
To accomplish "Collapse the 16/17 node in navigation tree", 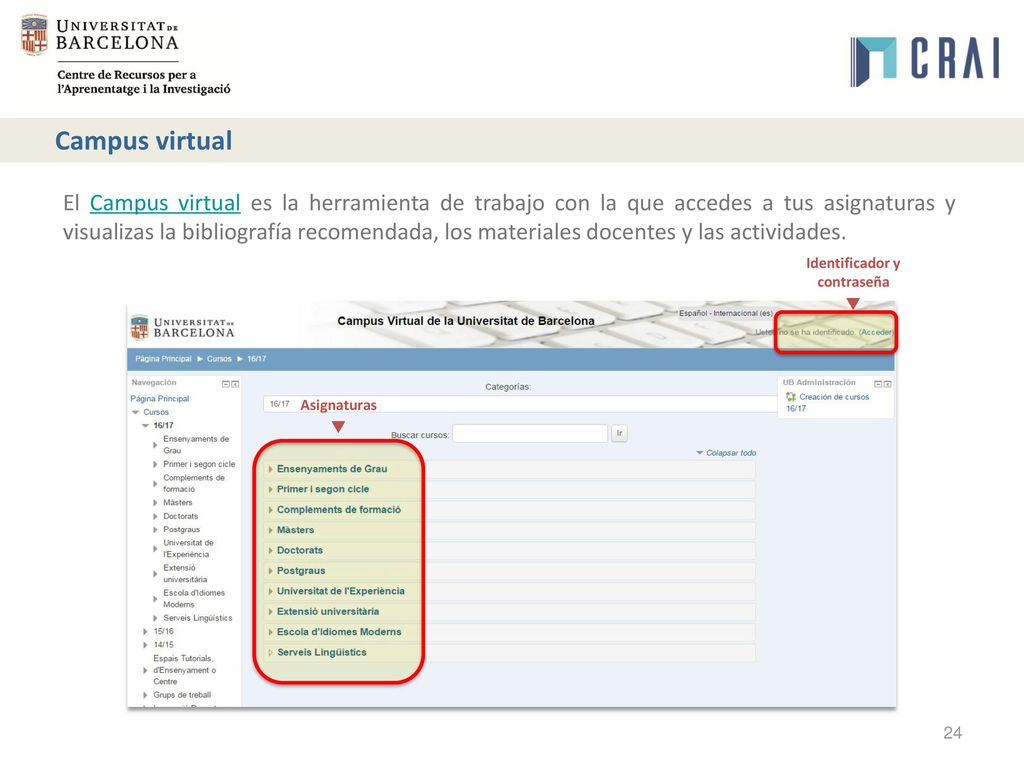I will pyautogui.click(x=146, y=425).
